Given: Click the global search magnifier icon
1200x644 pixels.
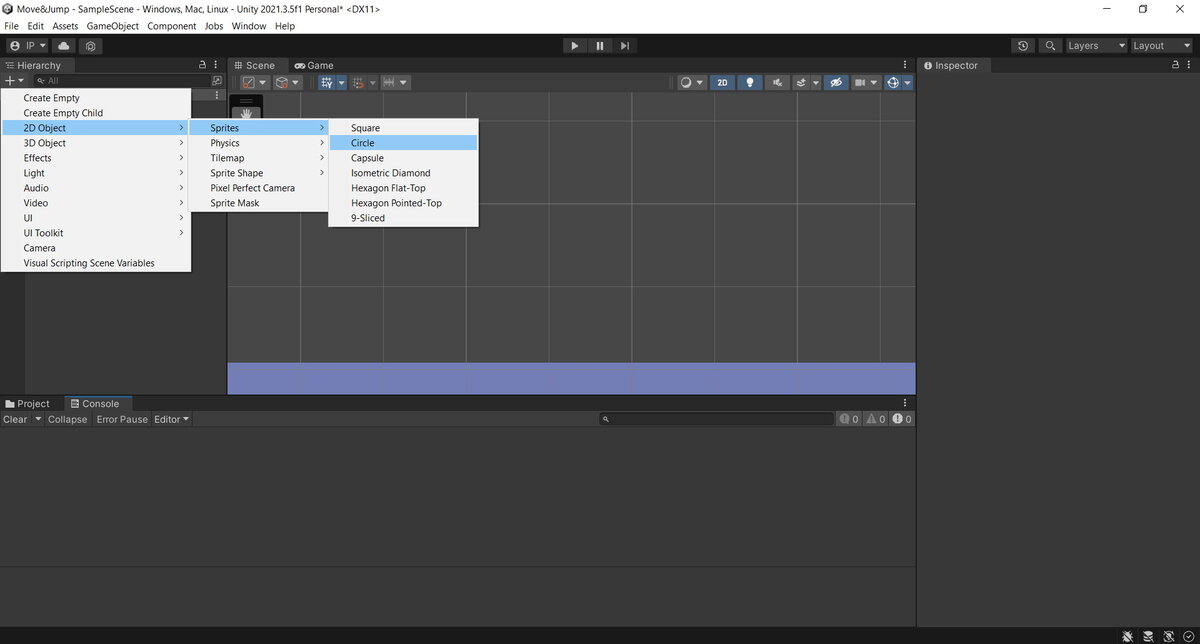Looking at the screenshot, I should coord(1050,46).
